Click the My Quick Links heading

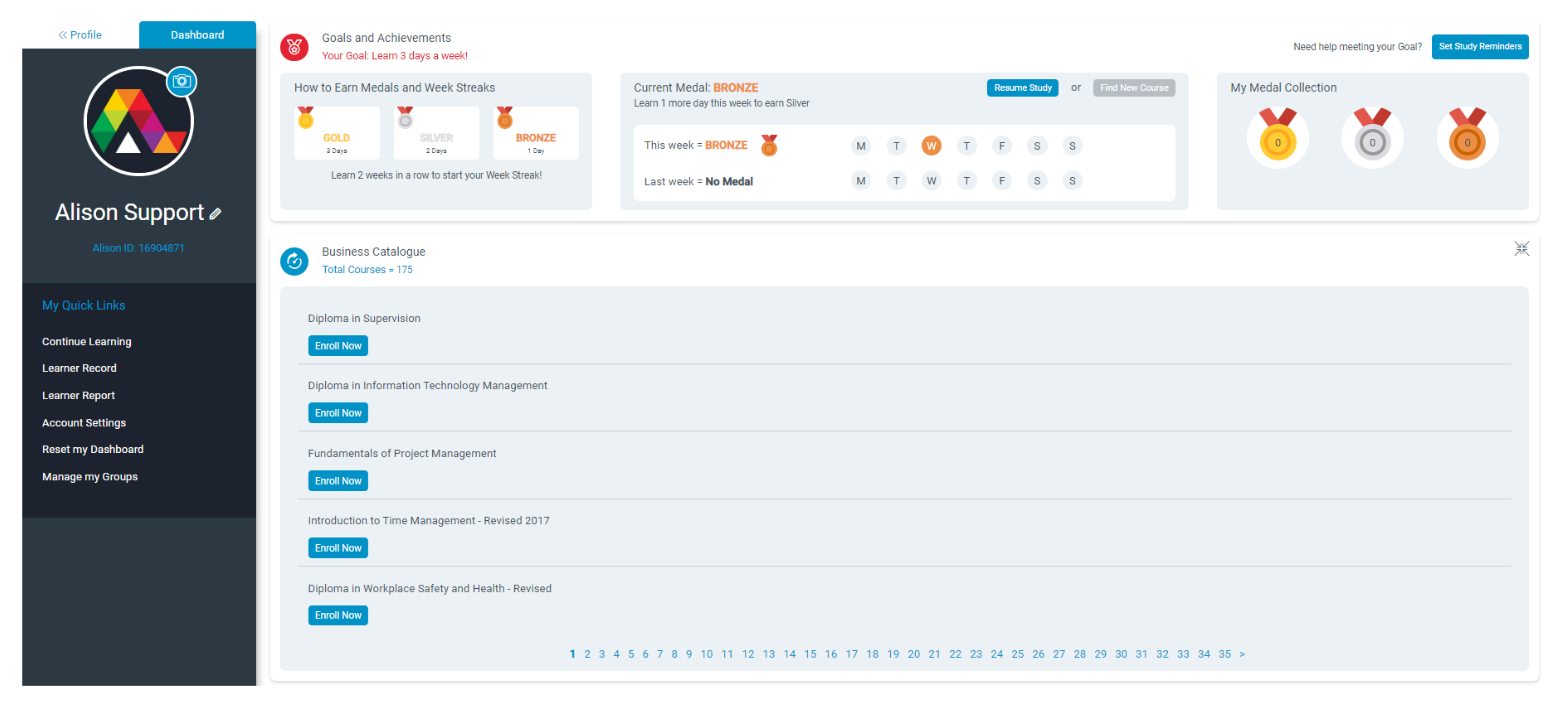point(84,306)
